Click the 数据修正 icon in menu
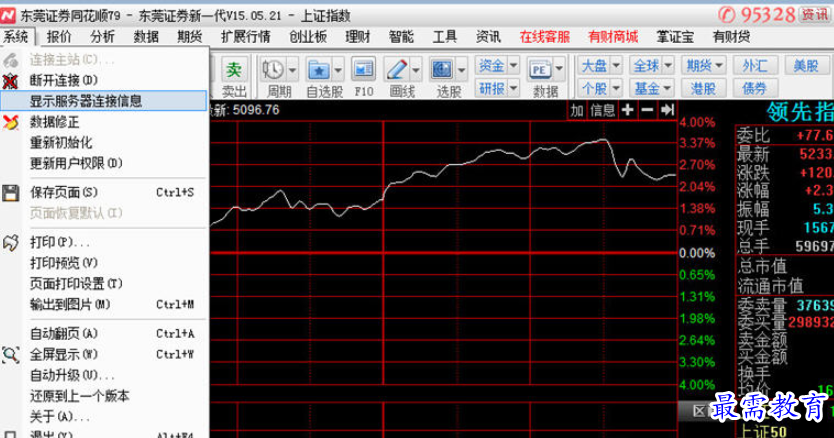This screenshot has width=834, height=438. pyautogui.click(x=11, y=122)
